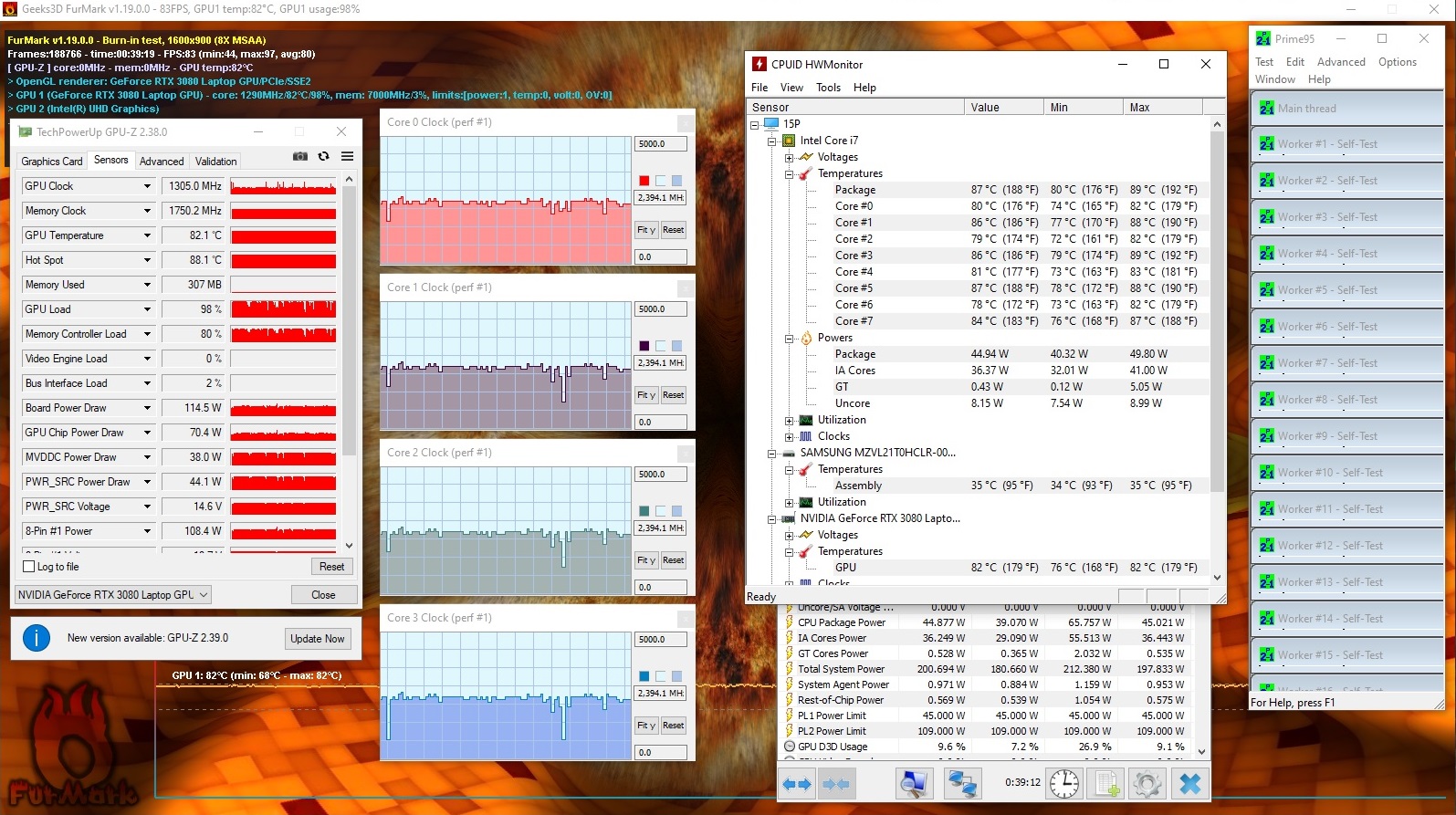Switch to the Graphics Card tab
The width and height of the screenshot is (1456, 815).
pyautogui.click(x=52, y=162)
